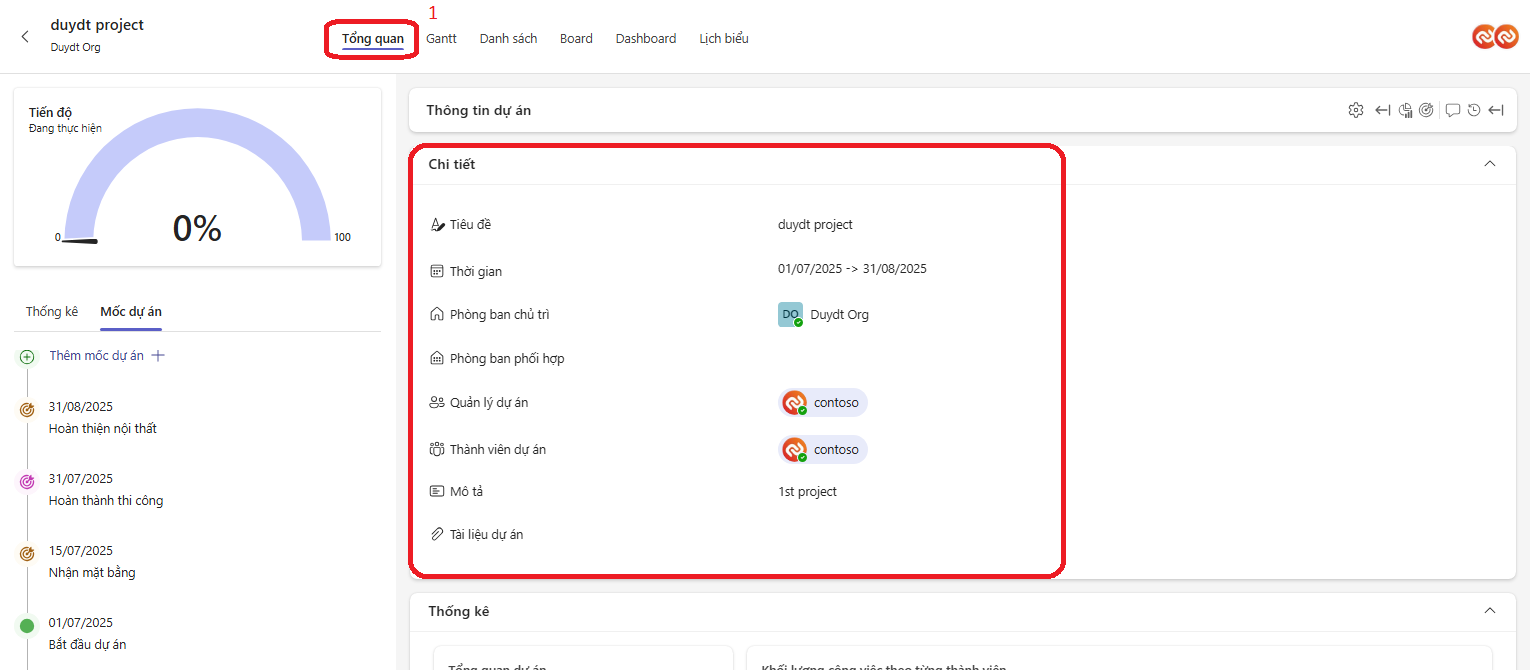The height and width of the screenshot is (670, 1530).
Task: Open the history clock icon
Action: 1474,110
